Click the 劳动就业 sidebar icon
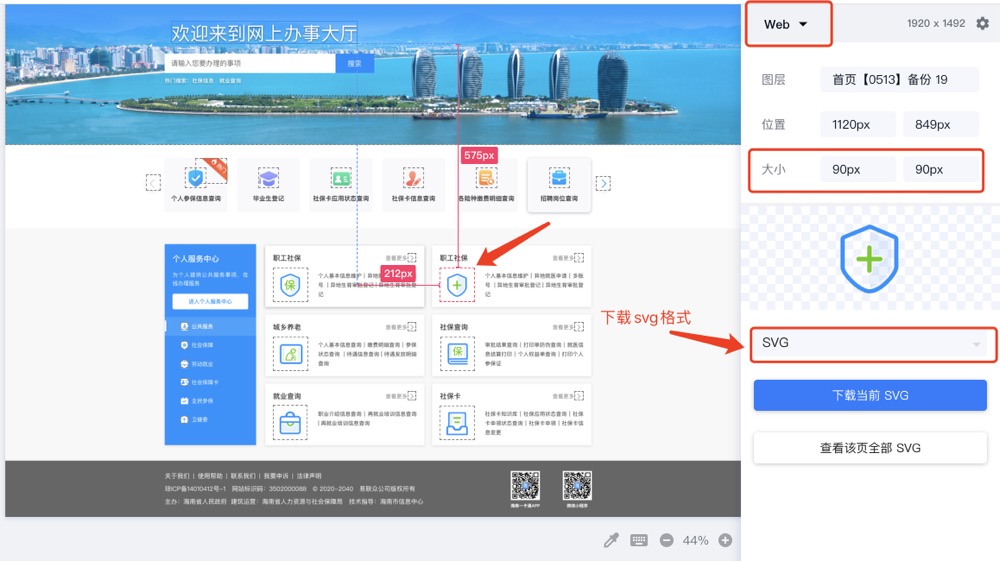Image resolution: width=1000 pixels, height=561 pixels. pos(184,364)
